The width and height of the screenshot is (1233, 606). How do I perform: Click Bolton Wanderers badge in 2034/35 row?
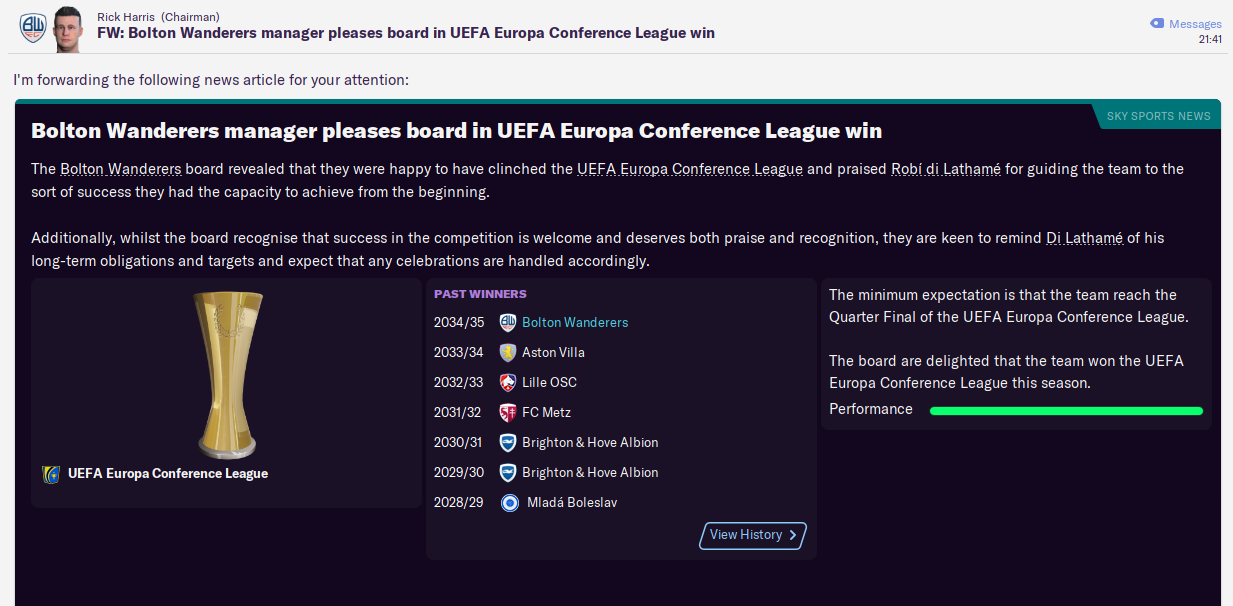[508, 322]
